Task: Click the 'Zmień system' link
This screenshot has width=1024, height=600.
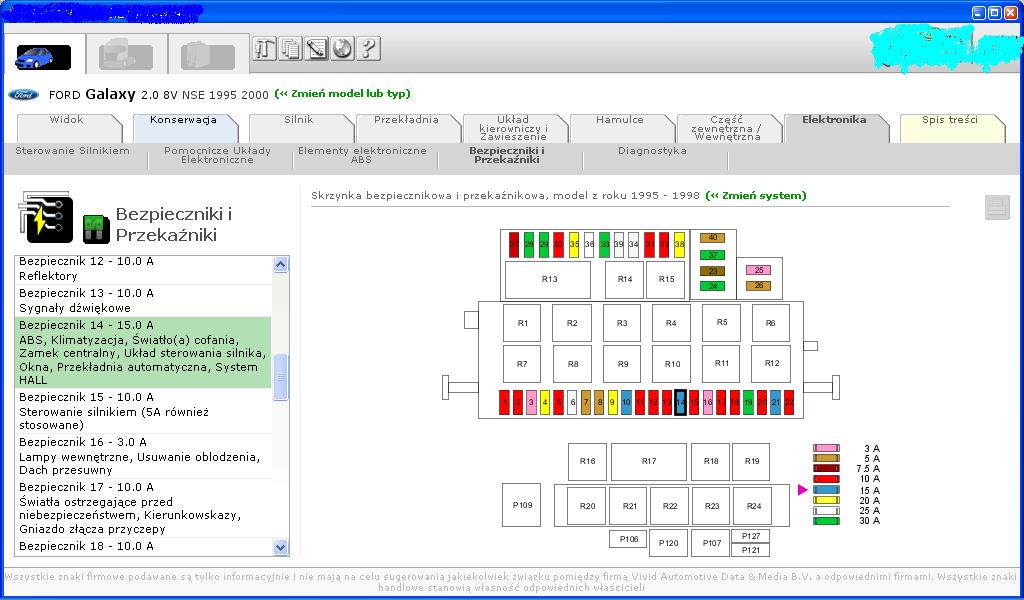Action: click(x=755, y=196)
